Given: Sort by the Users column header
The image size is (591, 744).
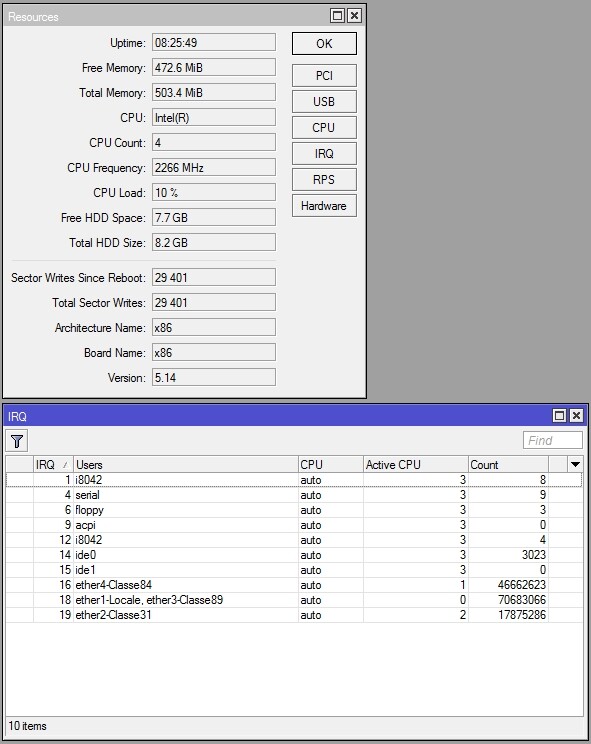Looking at the screenshot, I should [185, 465].
